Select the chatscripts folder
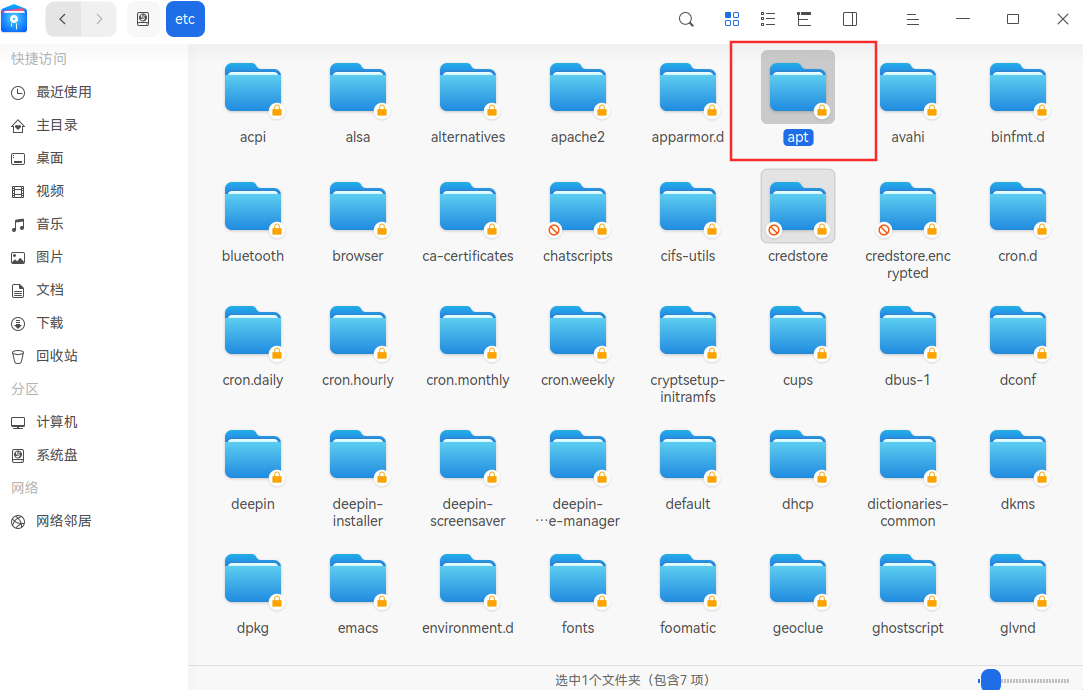This screenshot has height=690, width=1083. pyautogui.click(x=577, y=222)
